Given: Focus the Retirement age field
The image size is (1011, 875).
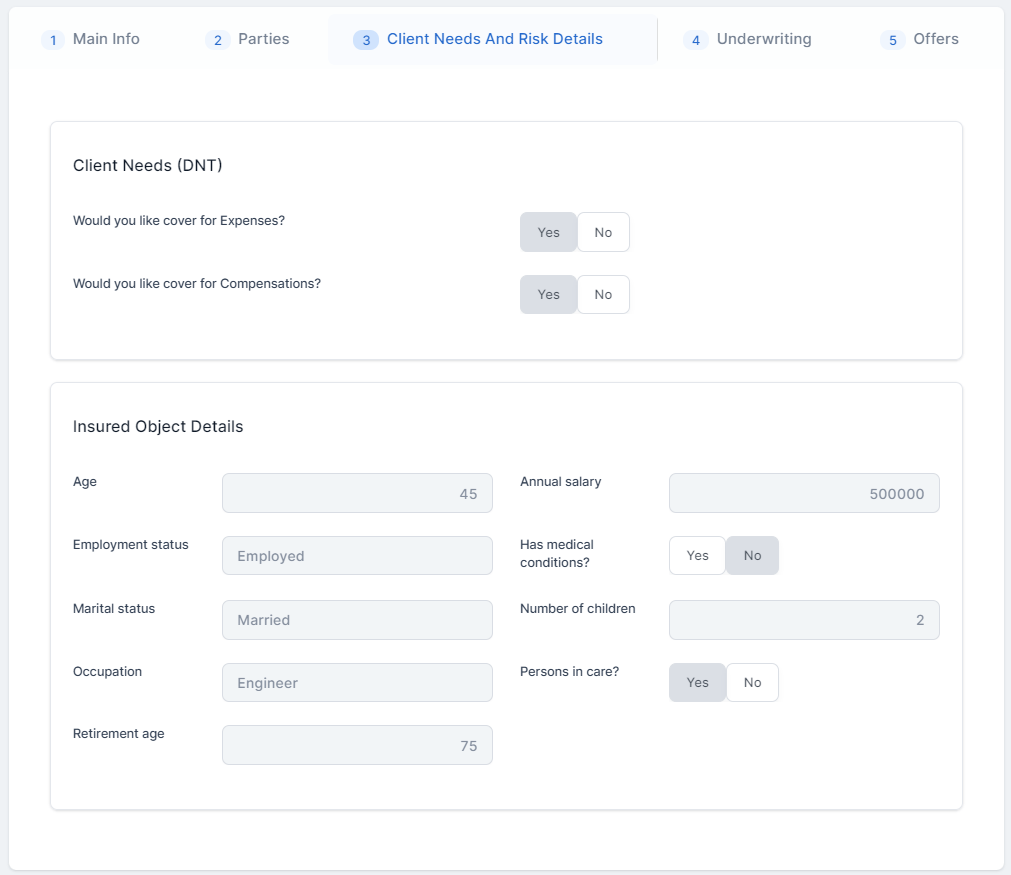Looking at the screenshot, I should (x=357, y=745).
